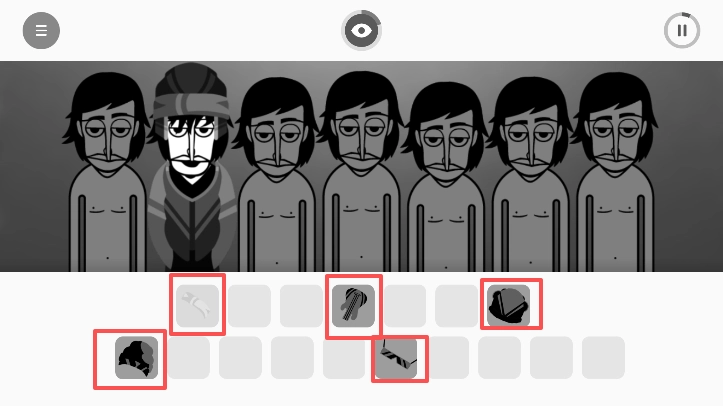Select the faded scarf sound icon
This screenshot has height=406, width=723.
pos(197,306)
